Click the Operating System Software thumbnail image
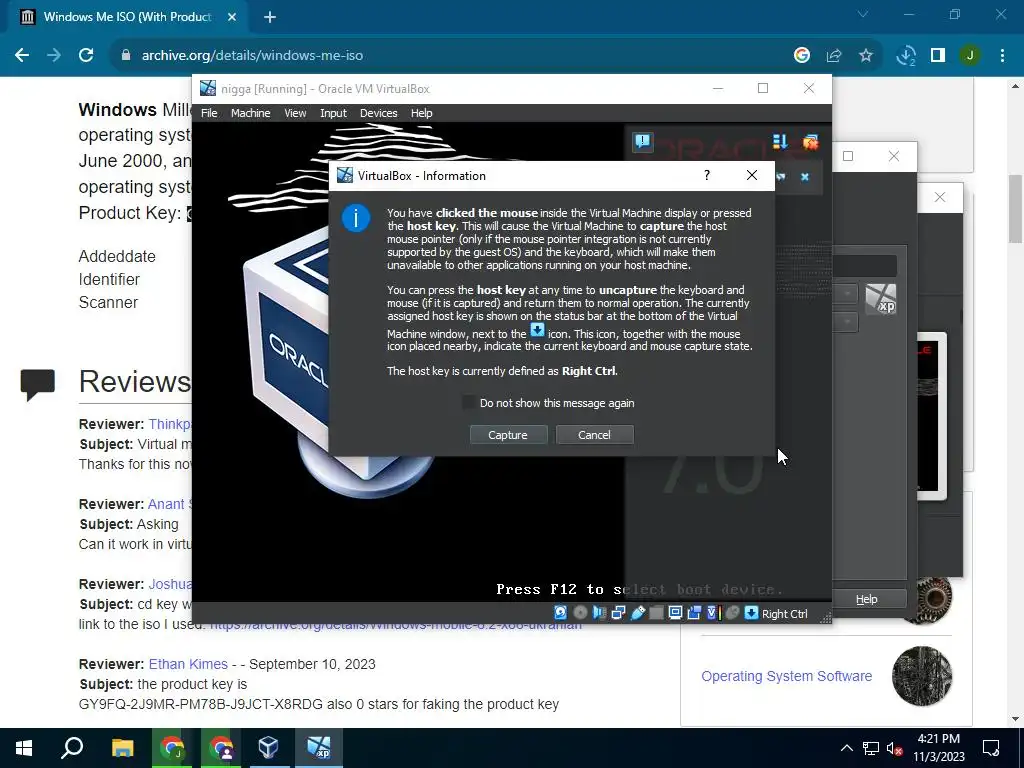This screenshot has width=1024, height=768. coord(922,676)
